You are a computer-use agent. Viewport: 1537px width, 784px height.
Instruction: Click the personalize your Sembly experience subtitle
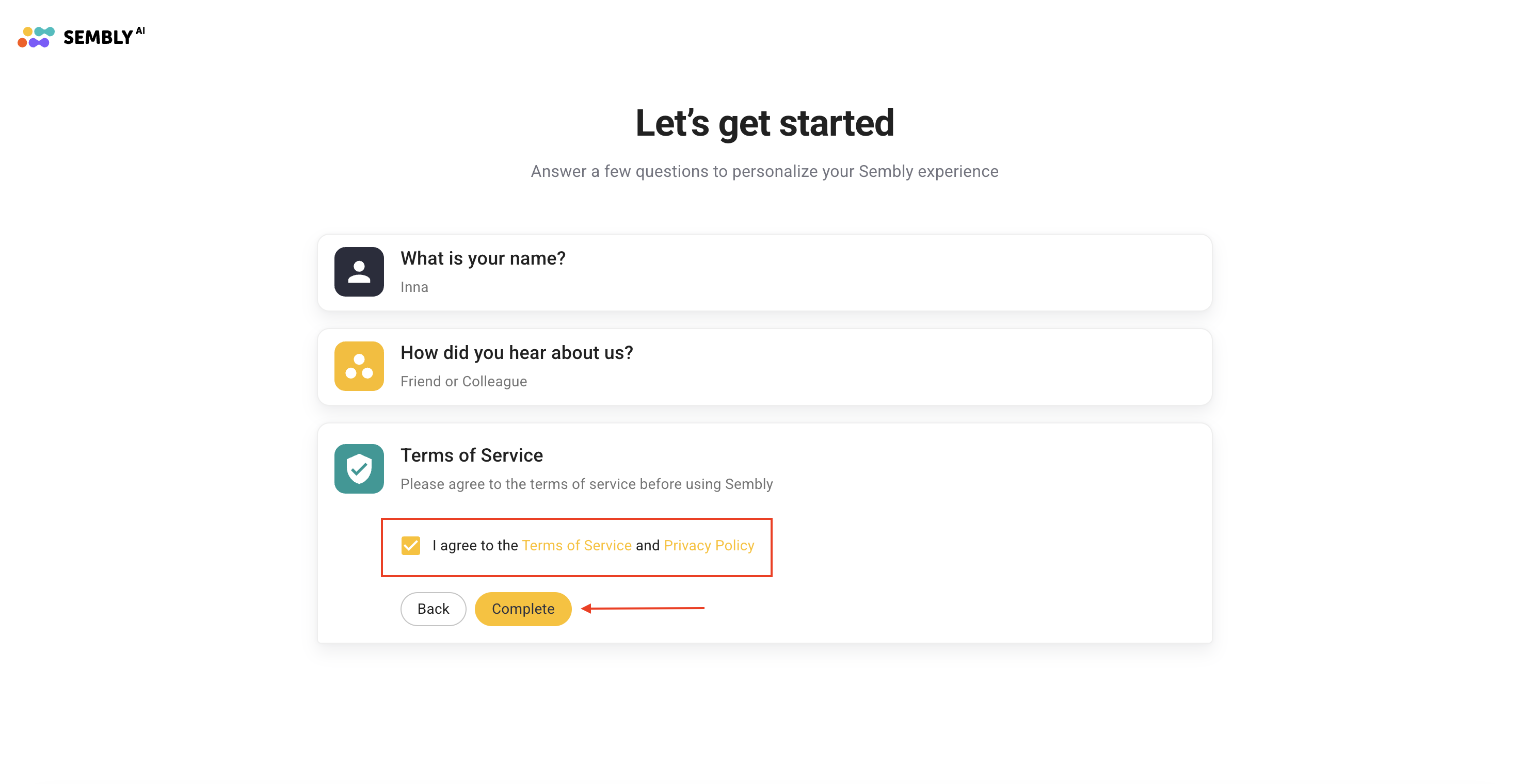tap(764, 172)
